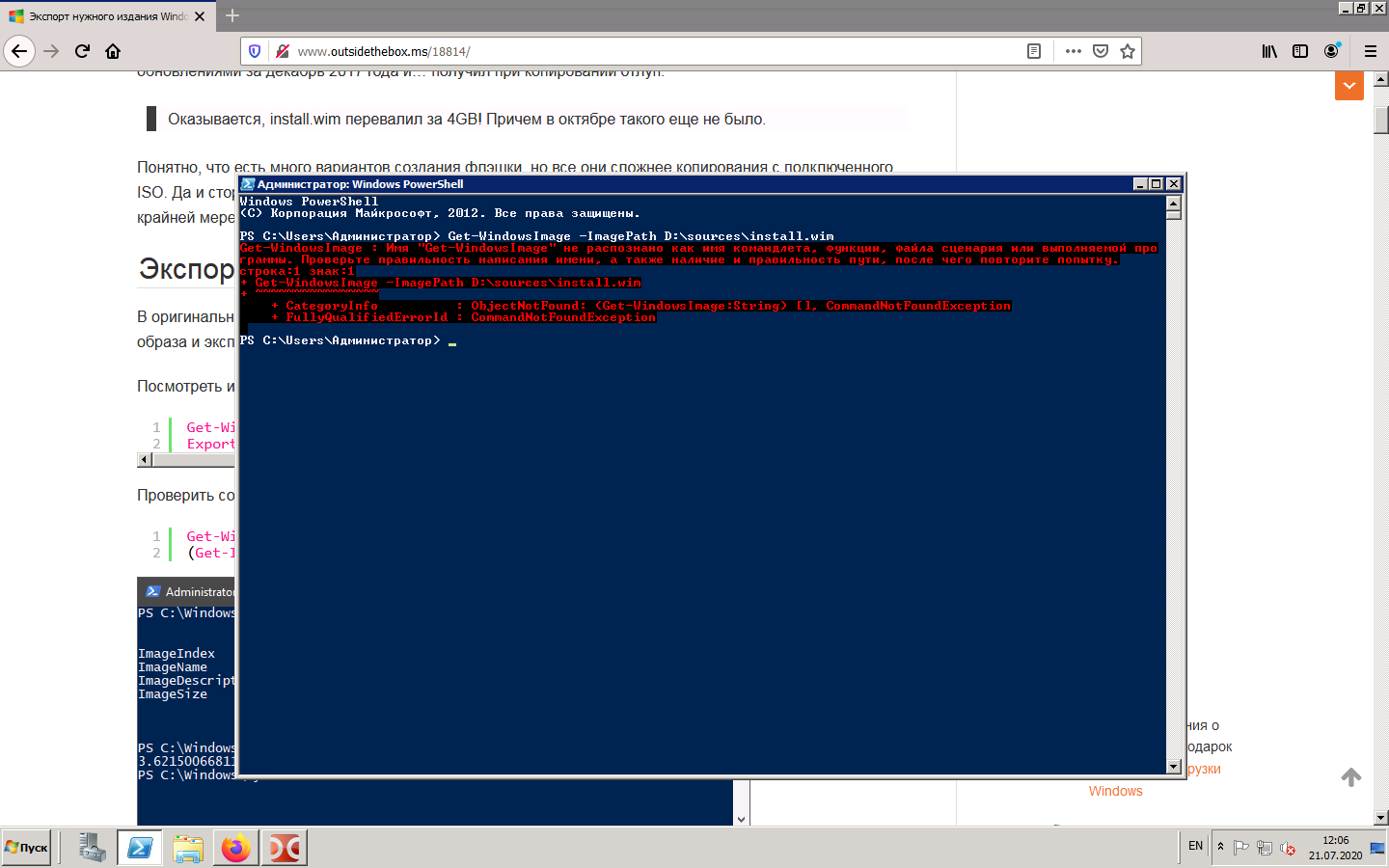Click the page scrollbar up arrow
The height and width of the screenshot is (868, 1389).
[1380, 79]
